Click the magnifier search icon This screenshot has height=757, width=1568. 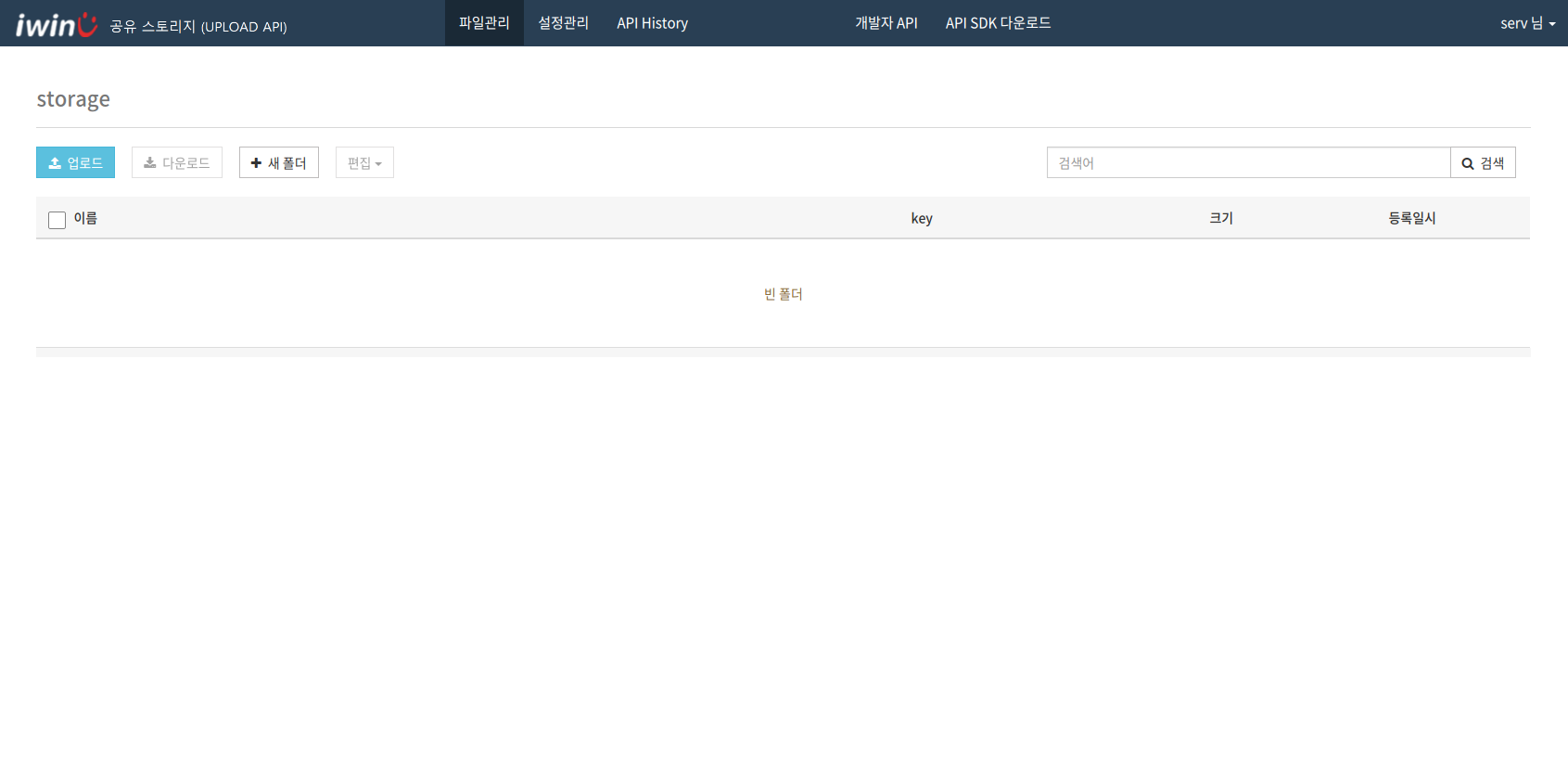click(x=1467, y=163)
